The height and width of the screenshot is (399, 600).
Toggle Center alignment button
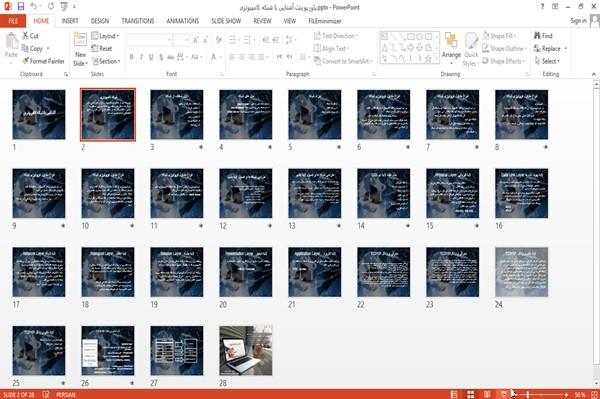click(241, 57)
